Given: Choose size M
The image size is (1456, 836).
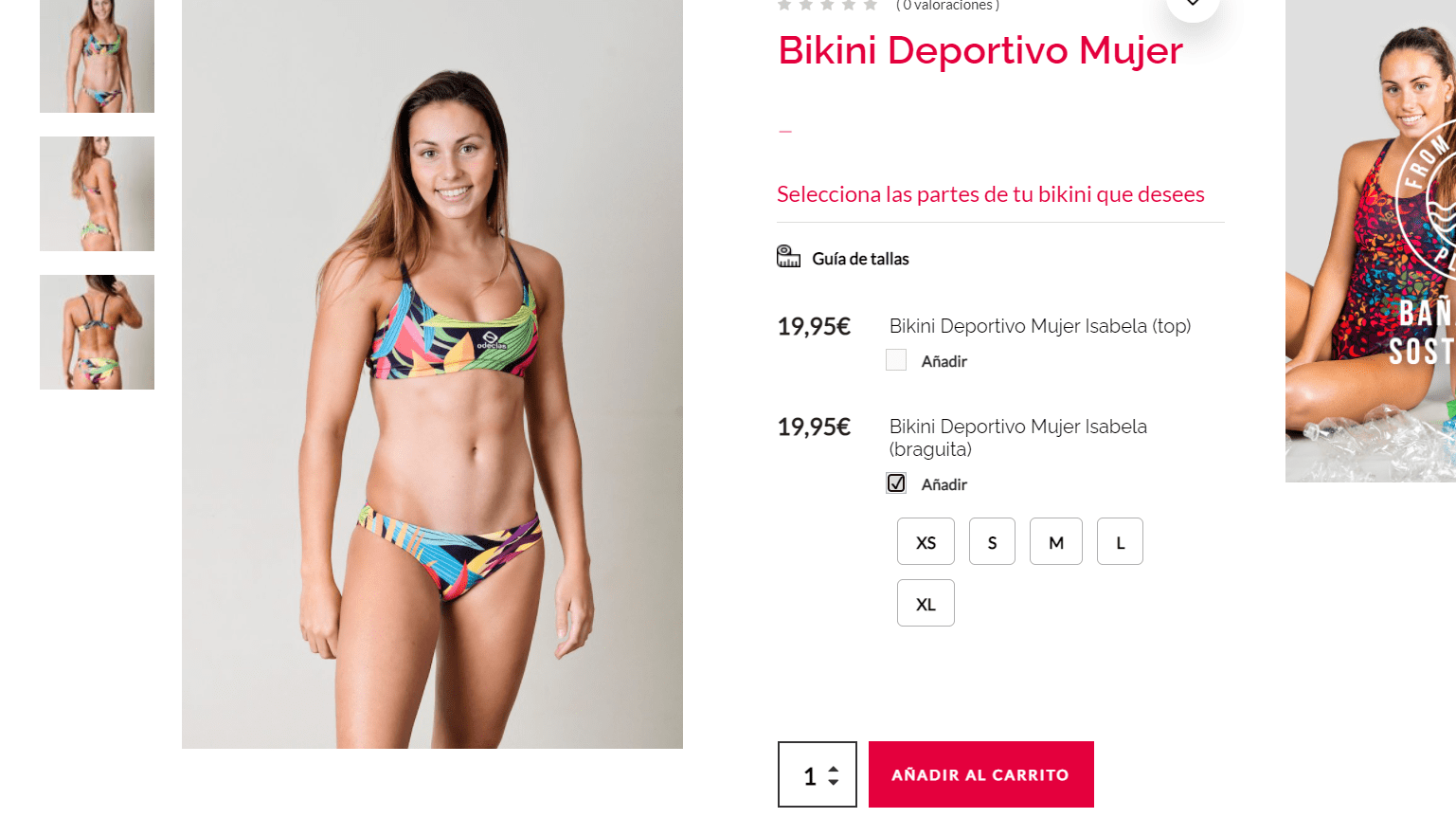Looking at the screenshot, I should 1056,541.
